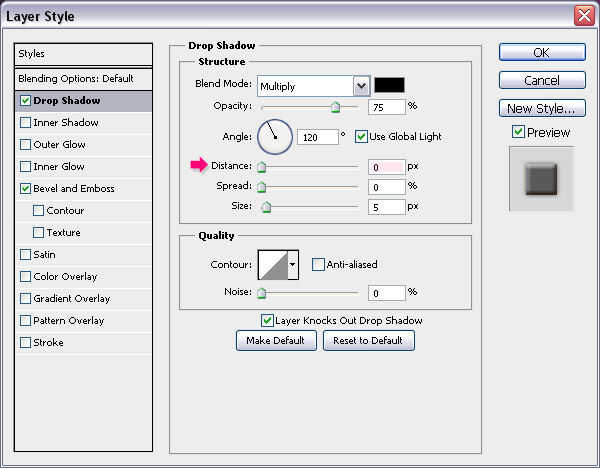Click the Spread value field
600x468 pixels.
(387, 187)
